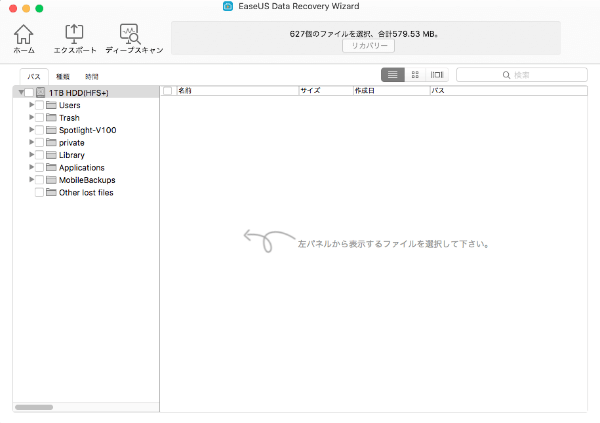
Task: Check the 1TB HDD(HFS+) checkbox
Action: [29, 93]
